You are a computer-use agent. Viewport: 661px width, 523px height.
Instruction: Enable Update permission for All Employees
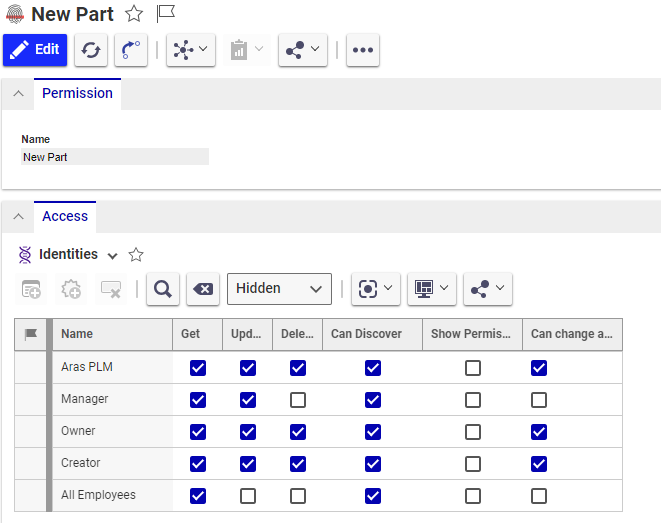[248, 496]
